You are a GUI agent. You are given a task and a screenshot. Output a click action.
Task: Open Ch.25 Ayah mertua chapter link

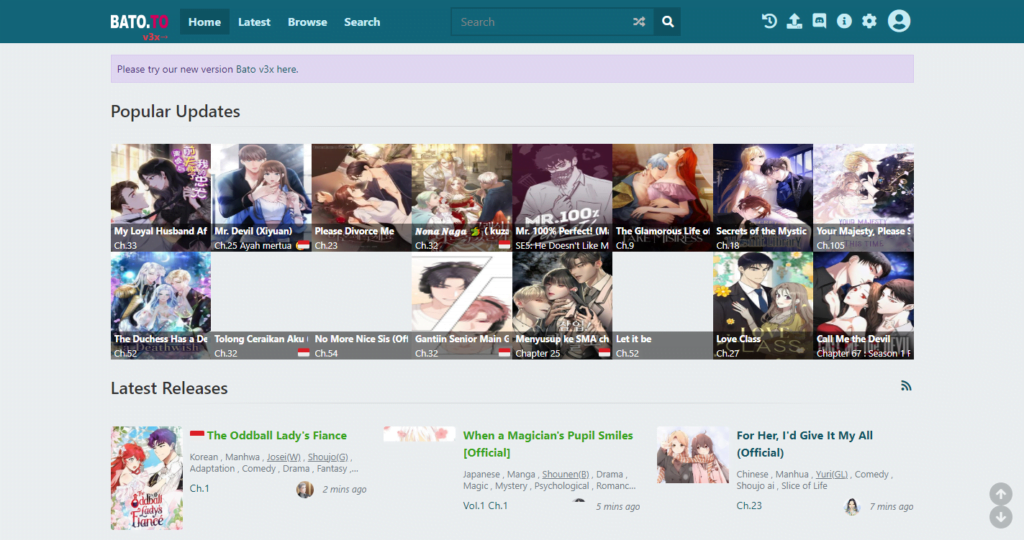(253, 246)
